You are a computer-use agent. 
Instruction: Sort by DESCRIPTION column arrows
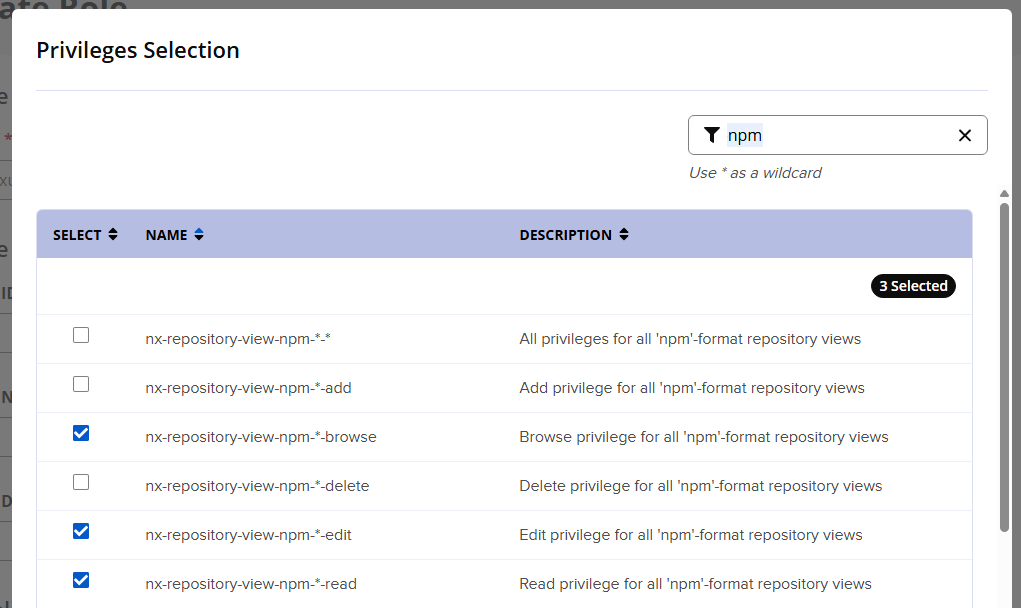click(x=624, y=234)
